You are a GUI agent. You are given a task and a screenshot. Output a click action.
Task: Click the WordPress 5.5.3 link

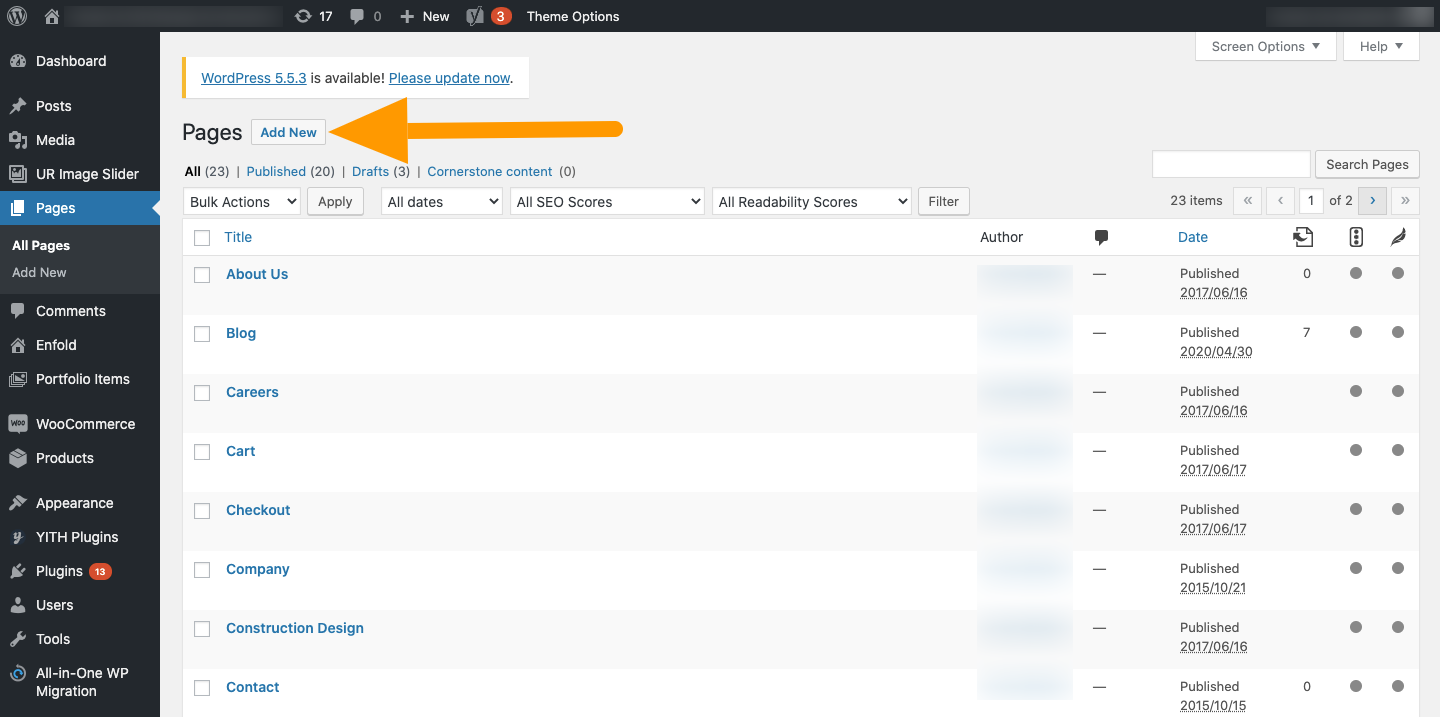[254, 78]
